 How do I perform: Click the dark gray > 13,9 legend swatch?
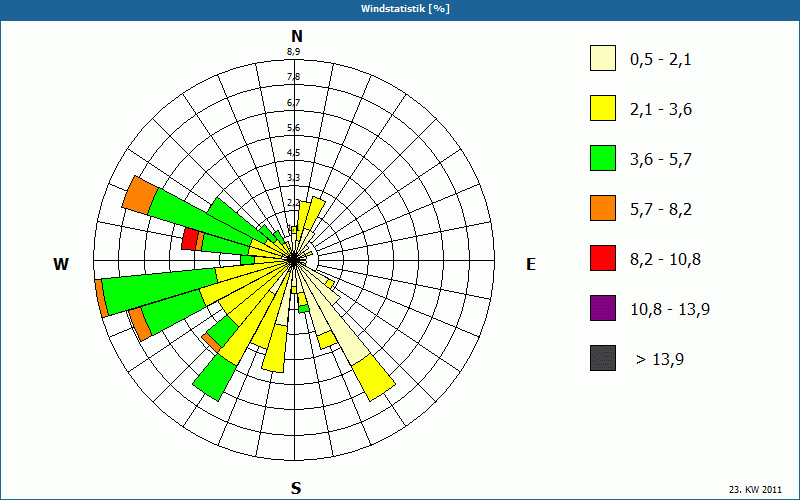coord(603,358)
